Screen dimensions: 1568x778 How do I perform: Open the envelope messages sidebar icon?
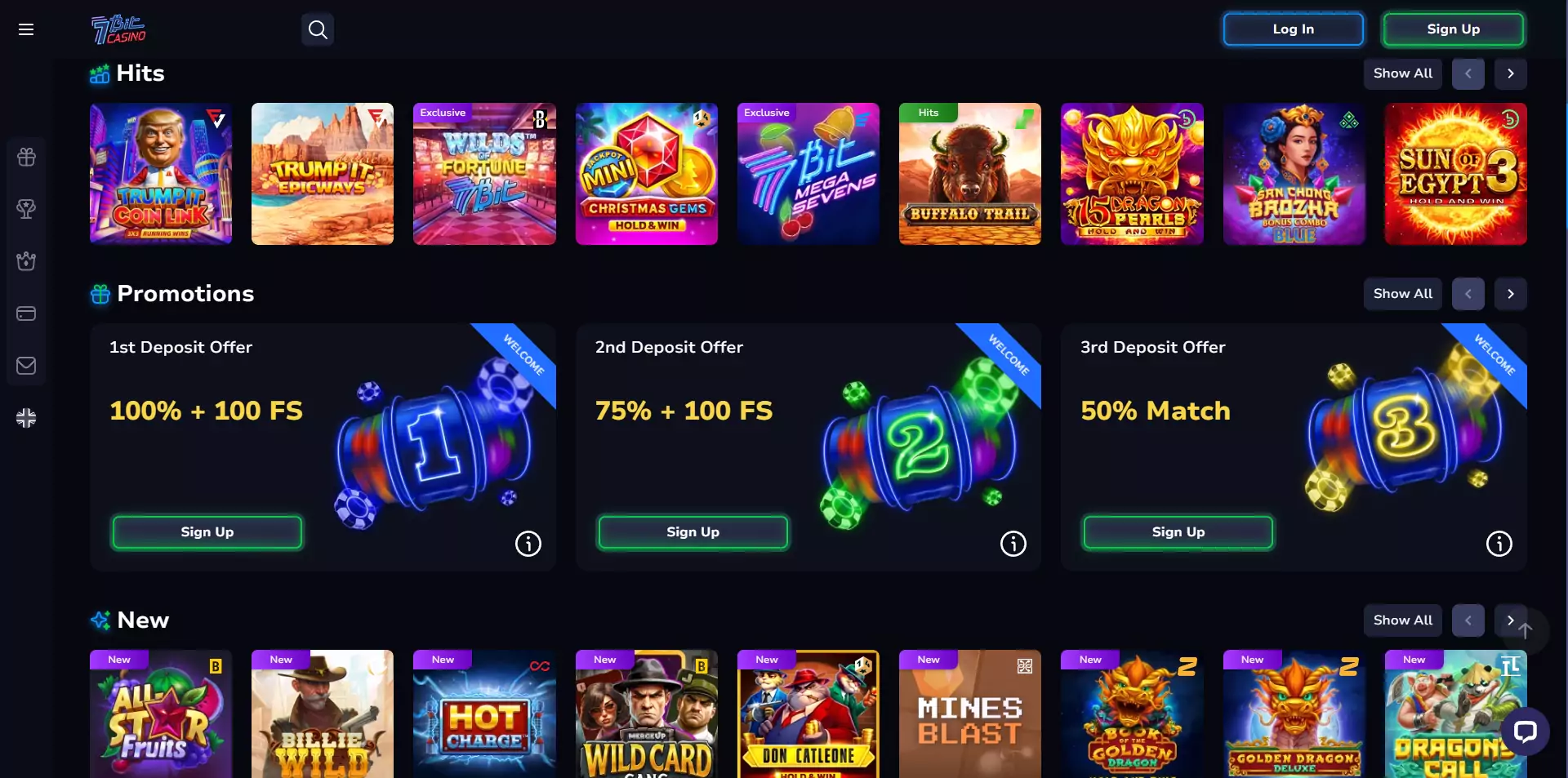click(26, 366)
